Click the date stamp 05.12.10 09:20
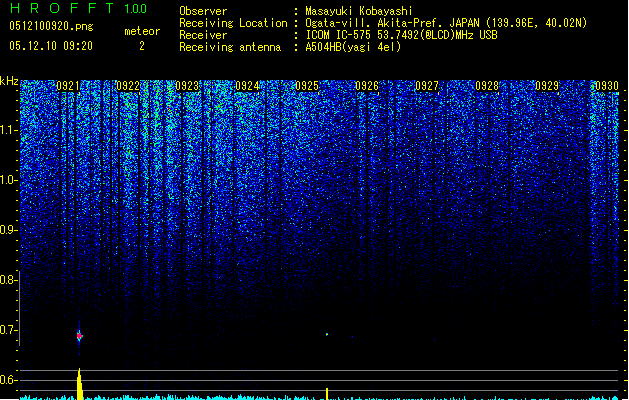 click(x=51, y=46)
